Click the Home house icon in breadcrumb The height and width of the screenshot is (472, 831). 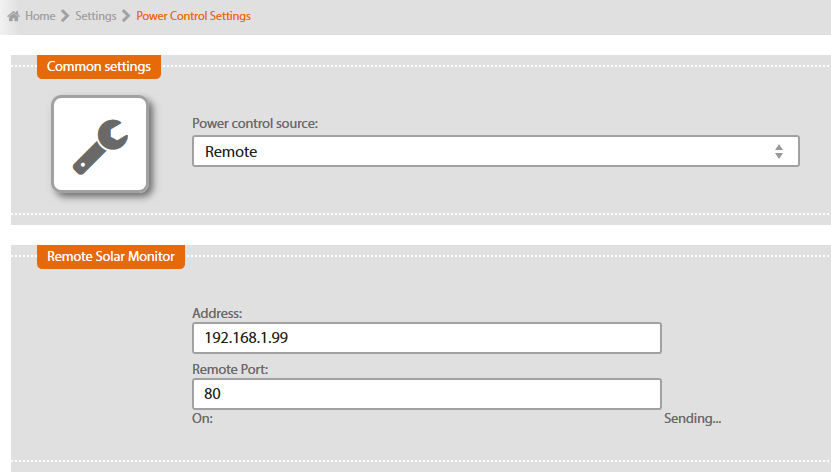point(14,16)
